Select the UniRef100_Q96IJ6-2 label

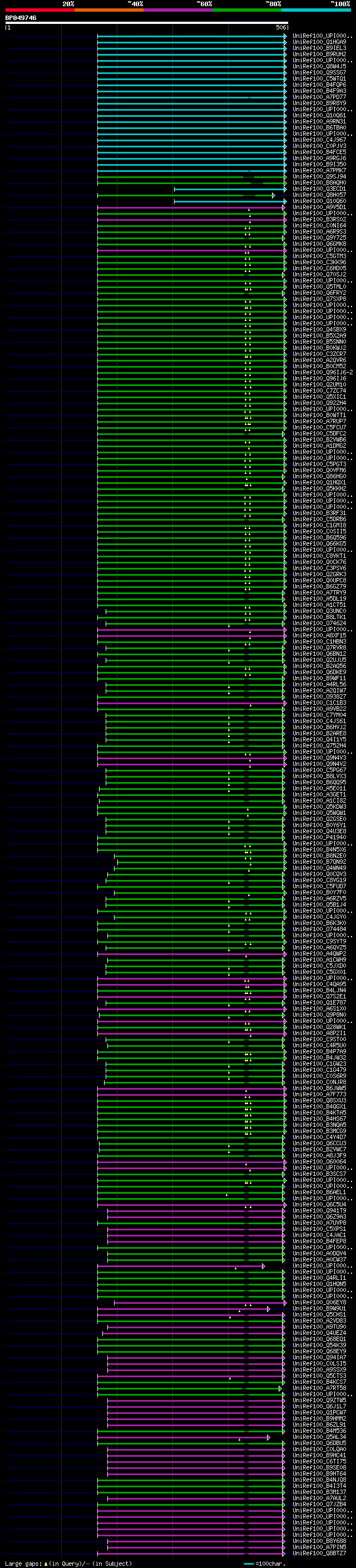[x=323, y=373]
